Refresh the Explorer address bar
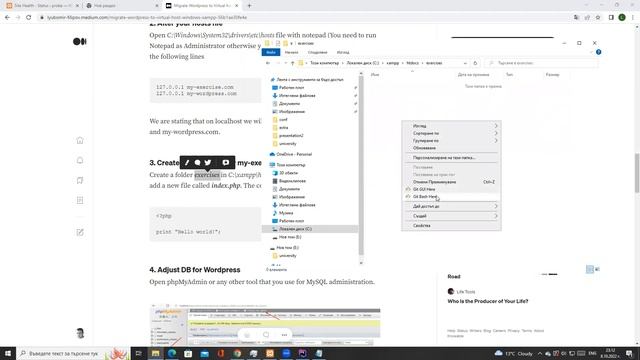Image resolution: width=640 pixels, height=360 pixels. (475, 63)
